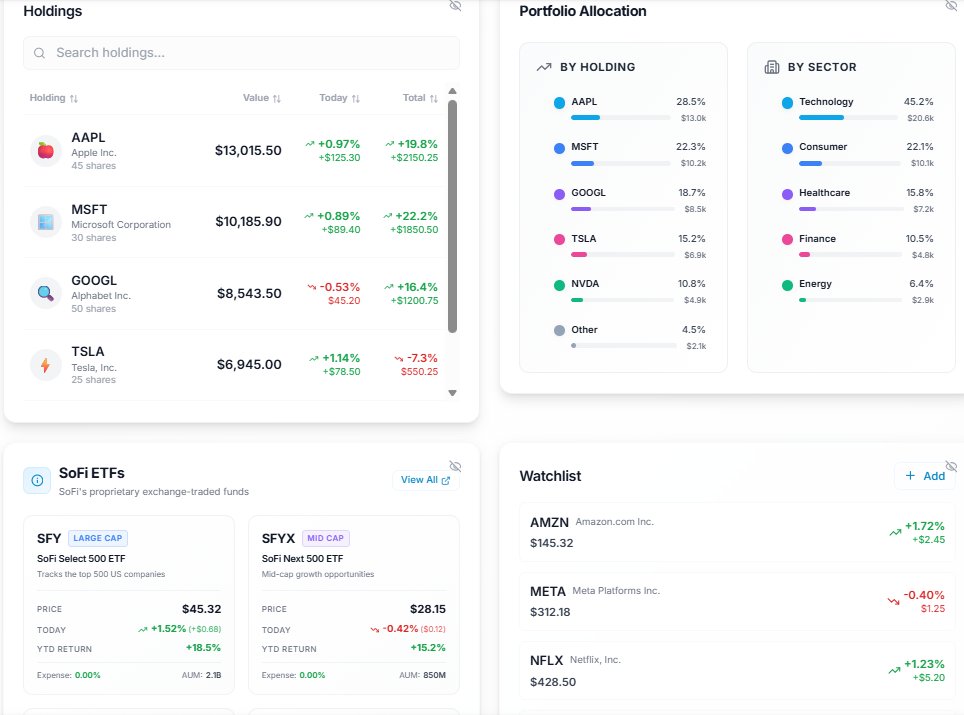Click Consumer blue dot in By Sector

point(787,148)
